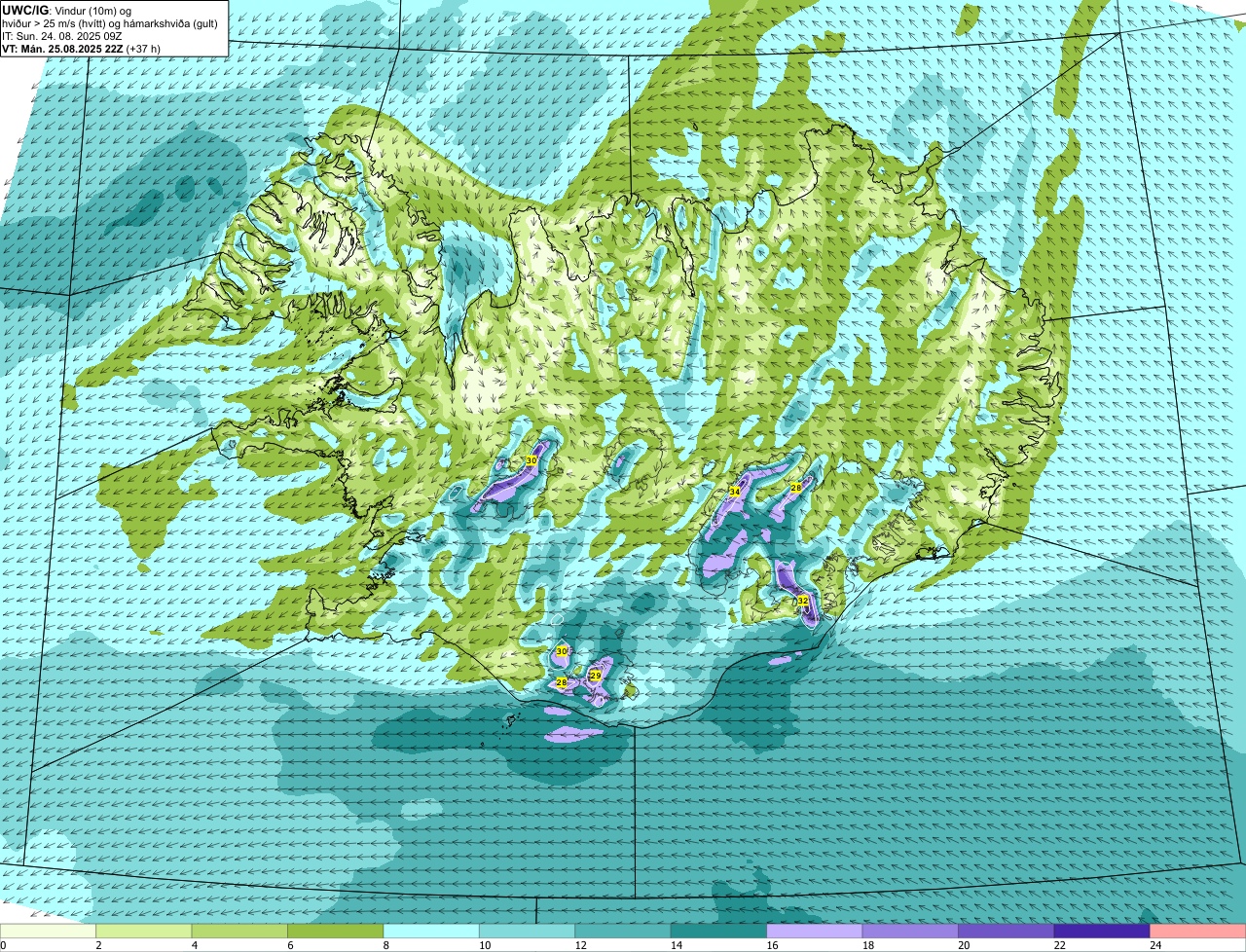Click the legend tick label '8'
Viewport: 1246px width, 952px height.
pyautogui.click(x=385, y=945)
